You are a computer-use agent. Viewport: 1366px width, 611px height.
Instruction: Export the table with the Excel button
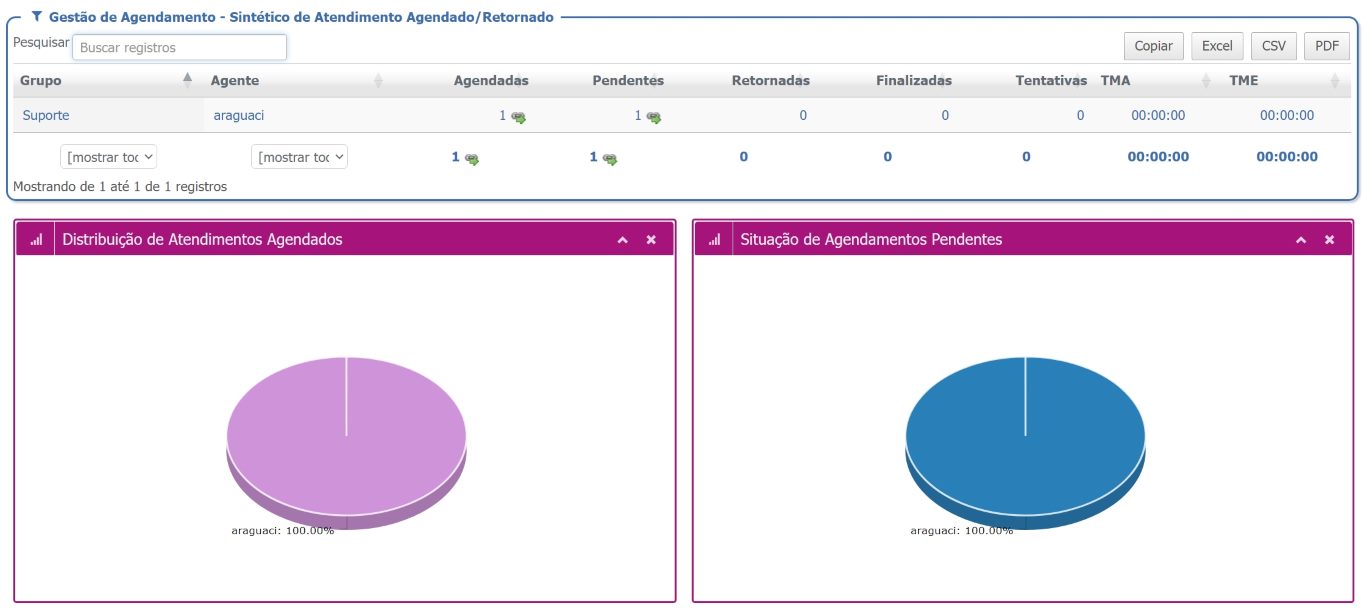click(1217, 46)
